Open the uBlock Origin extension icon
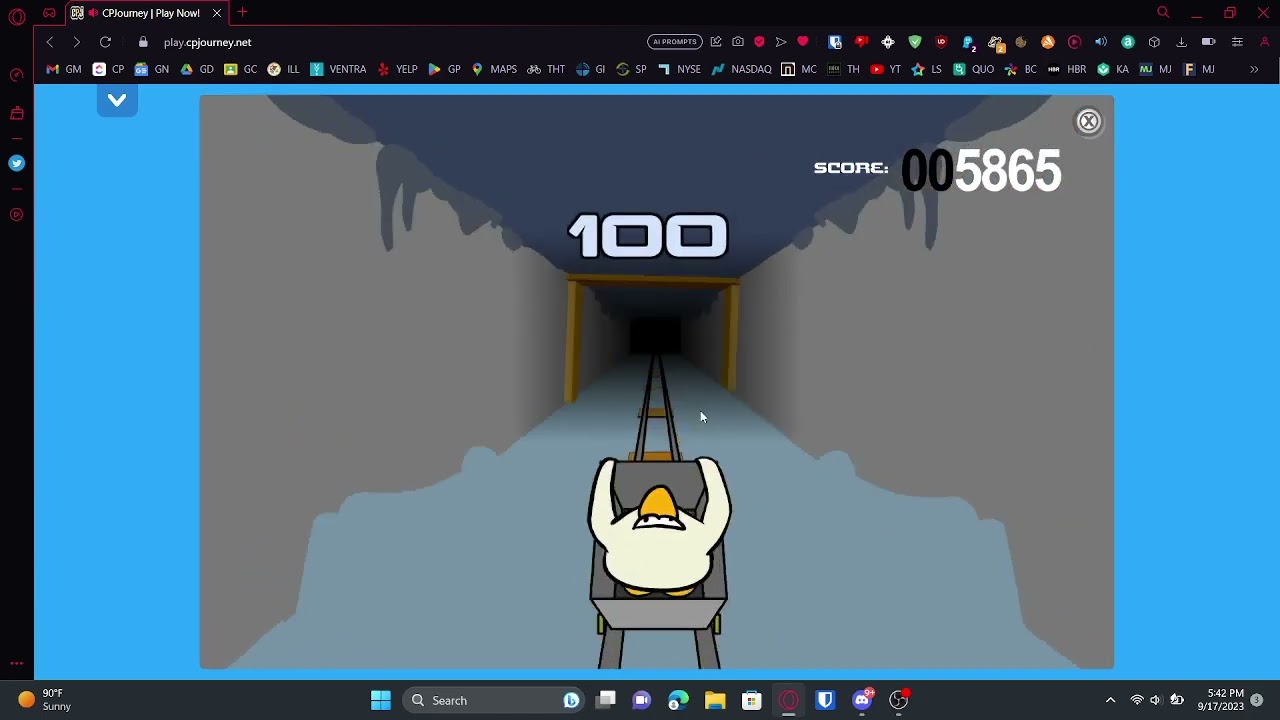The height and width of the screenshot is (720, 1280). click(941, 42)
